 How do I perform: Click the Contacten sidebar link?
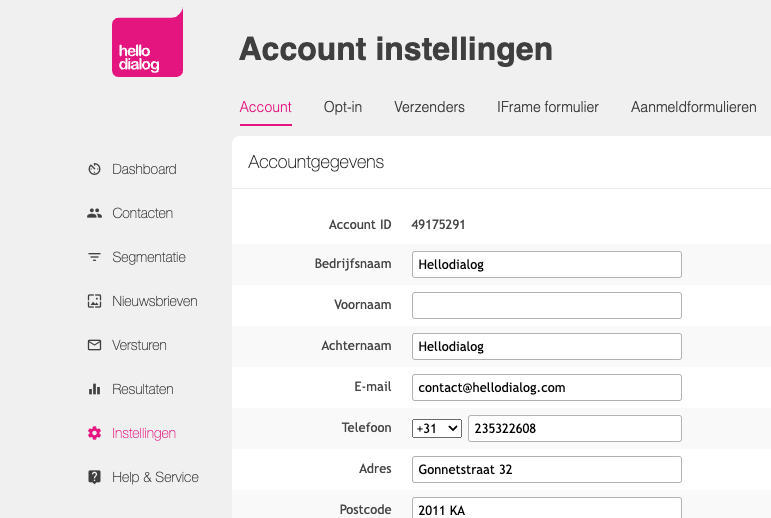[x=143, y=213]
